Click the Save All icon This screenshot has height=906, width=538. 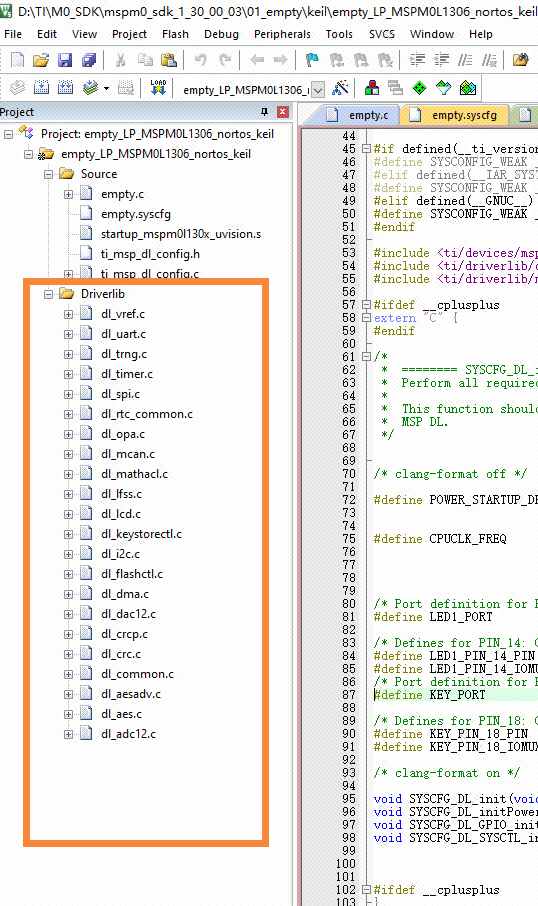point(88,60)
